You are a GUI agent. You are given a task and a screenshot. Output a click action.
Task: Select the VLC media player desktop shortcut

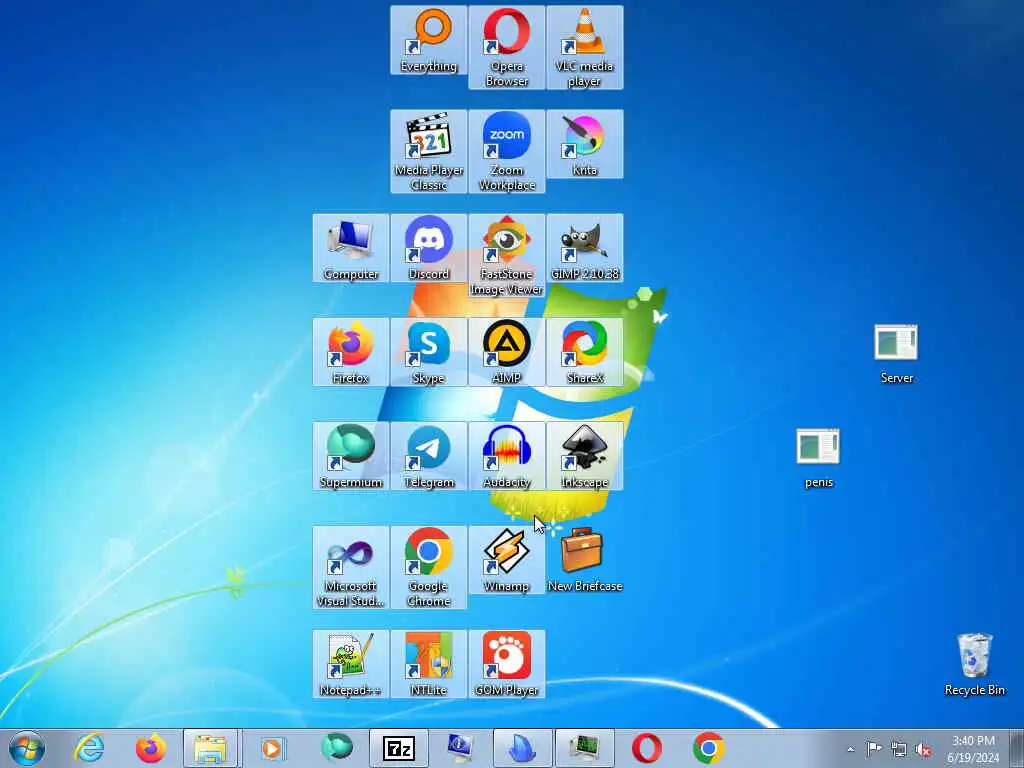(584, 48)
